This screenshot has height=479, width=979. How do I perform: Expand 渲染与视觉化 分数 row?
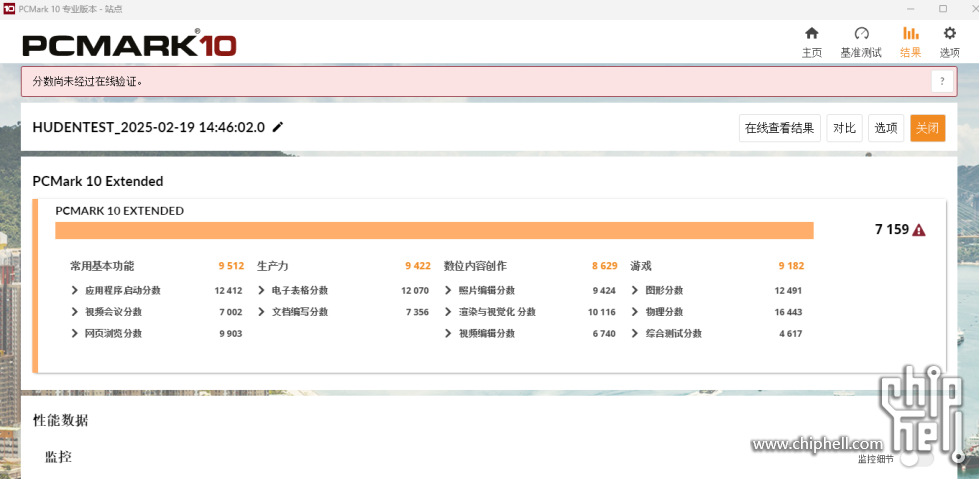[448, 312]
